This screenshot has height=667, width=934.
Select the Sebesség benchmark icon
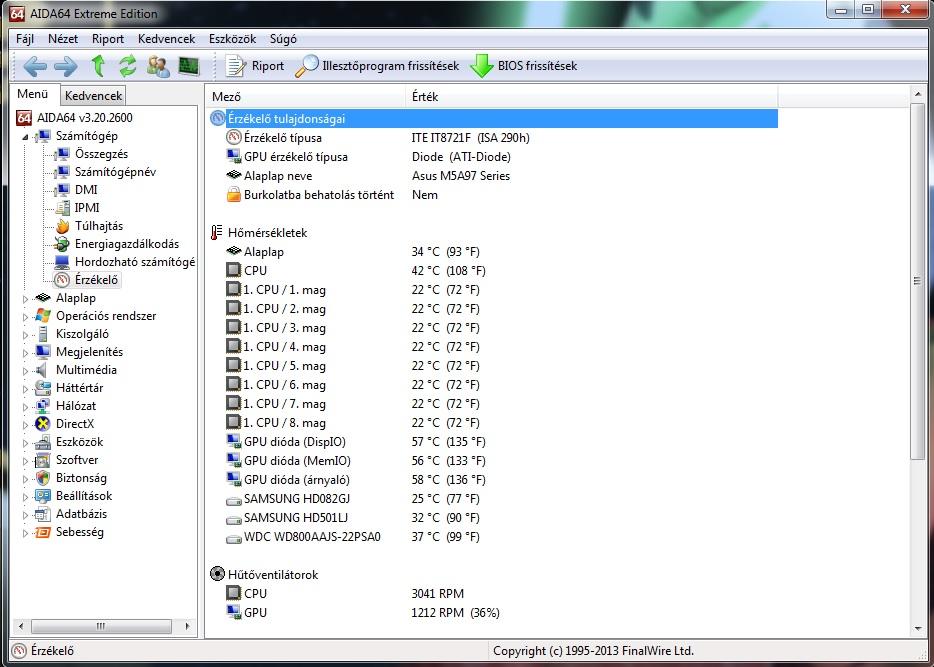point(43,532)
